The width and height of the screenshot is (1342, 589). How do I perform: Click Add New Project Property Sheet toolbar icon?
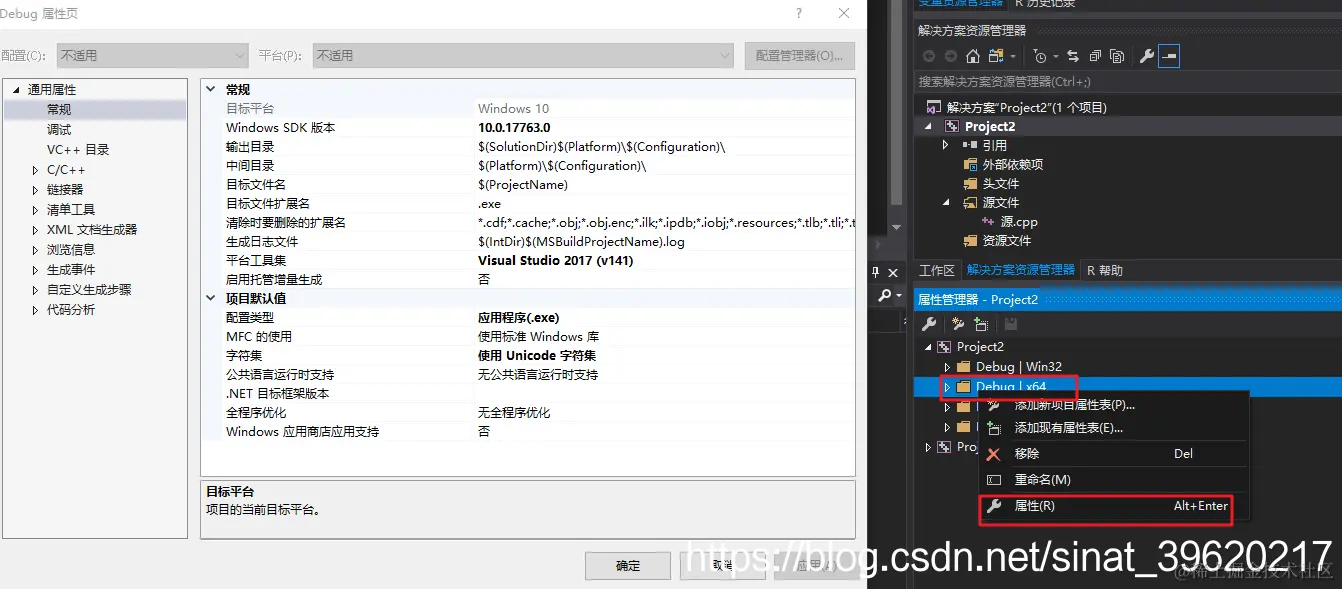[x=958, y=324]
